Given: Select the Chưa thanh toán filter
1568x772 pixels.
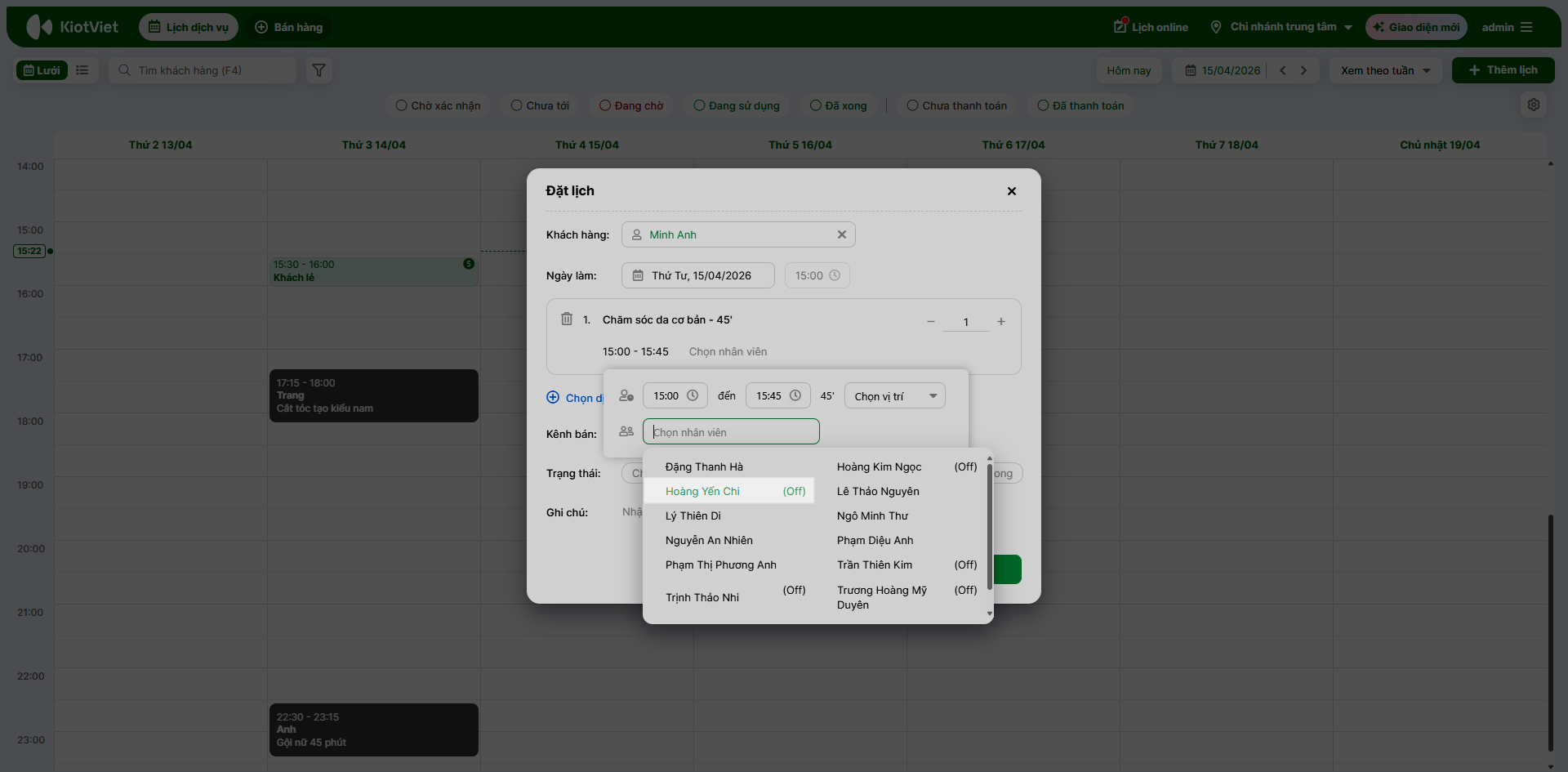Looking at the screenshot, I should tap(956, 105).
